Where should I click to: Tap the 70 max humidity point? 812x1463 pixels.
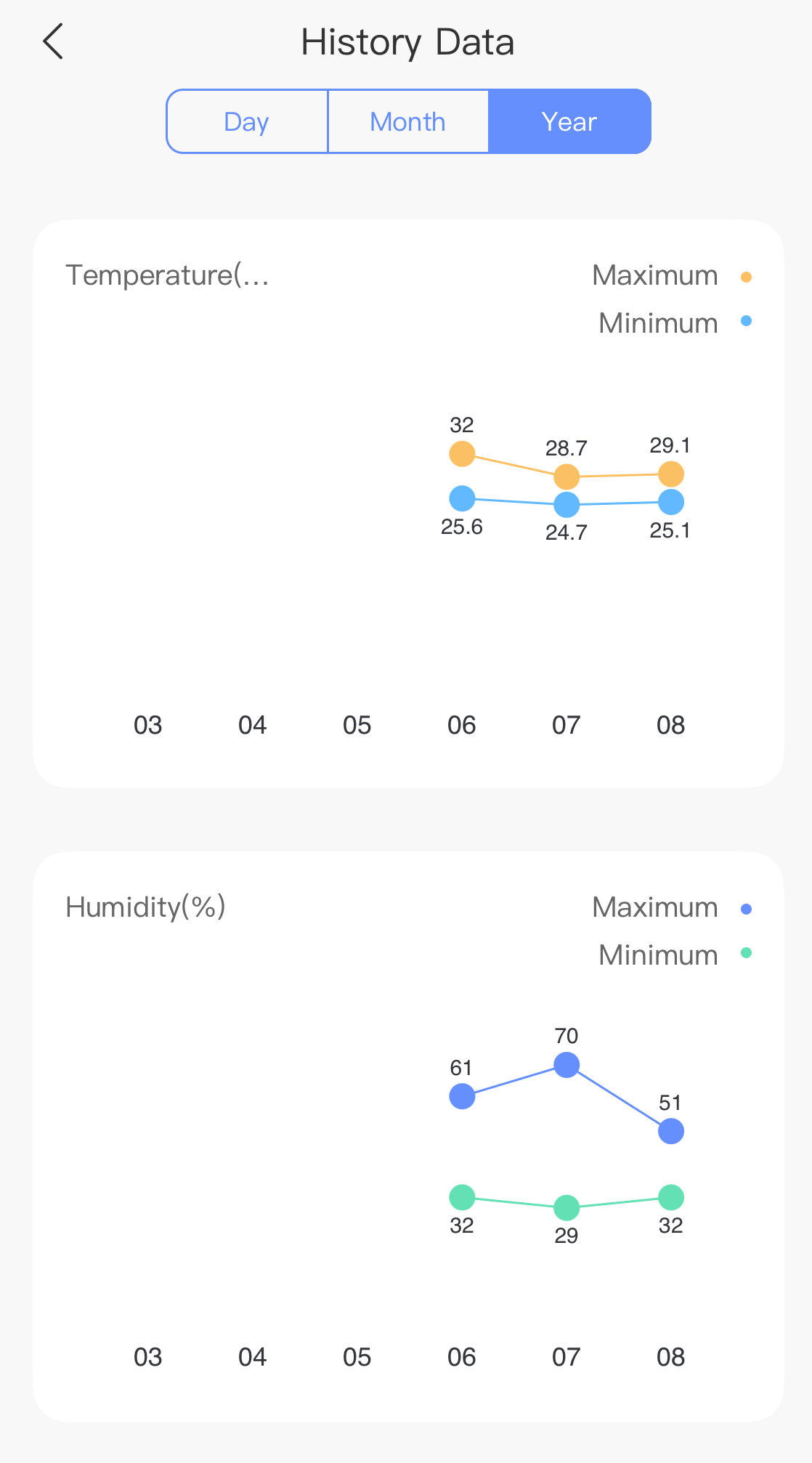pos(567,1065)
